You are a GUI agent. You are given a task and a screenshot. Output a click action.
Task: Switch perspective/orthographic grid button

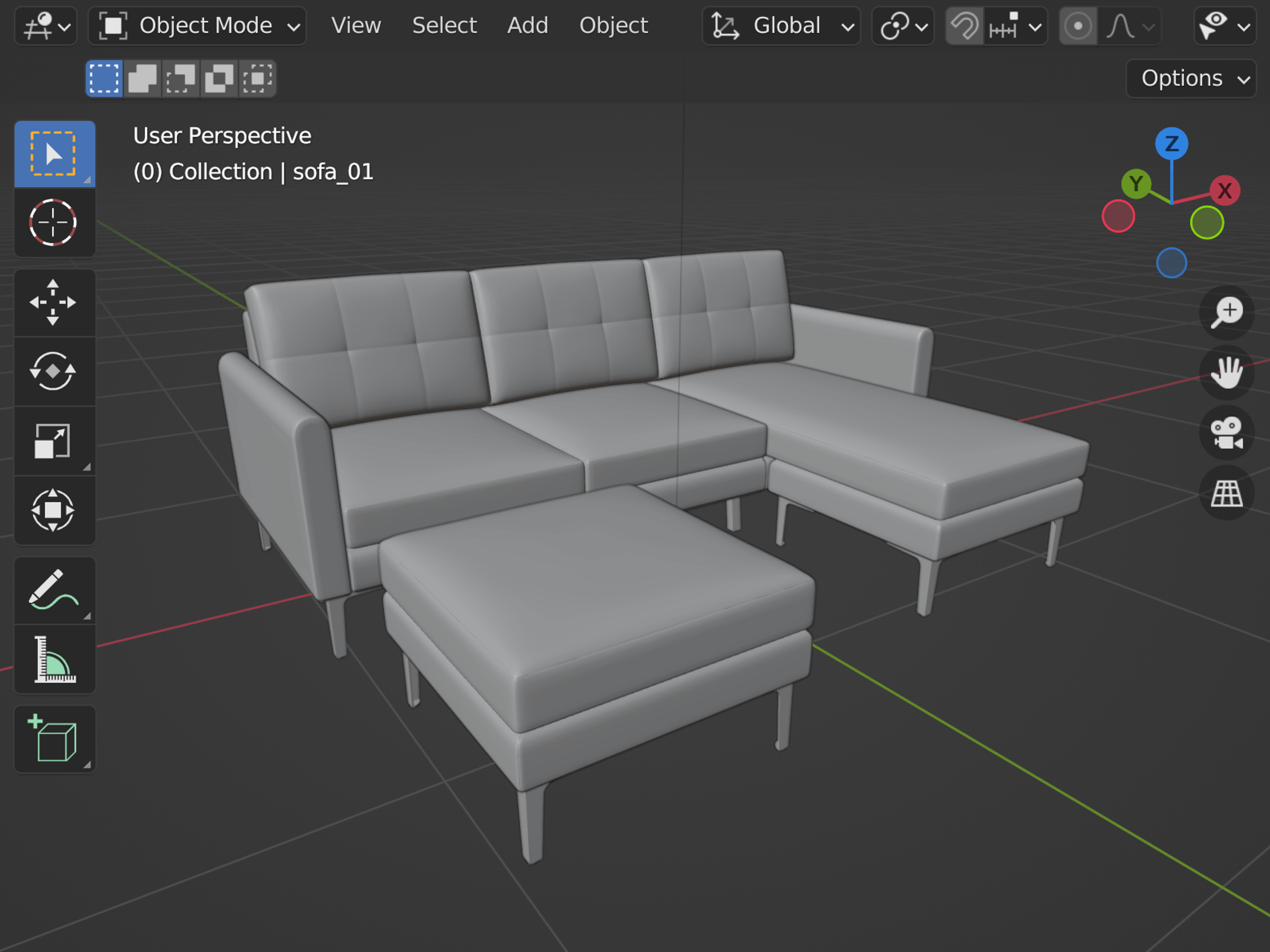point(1226,494)
